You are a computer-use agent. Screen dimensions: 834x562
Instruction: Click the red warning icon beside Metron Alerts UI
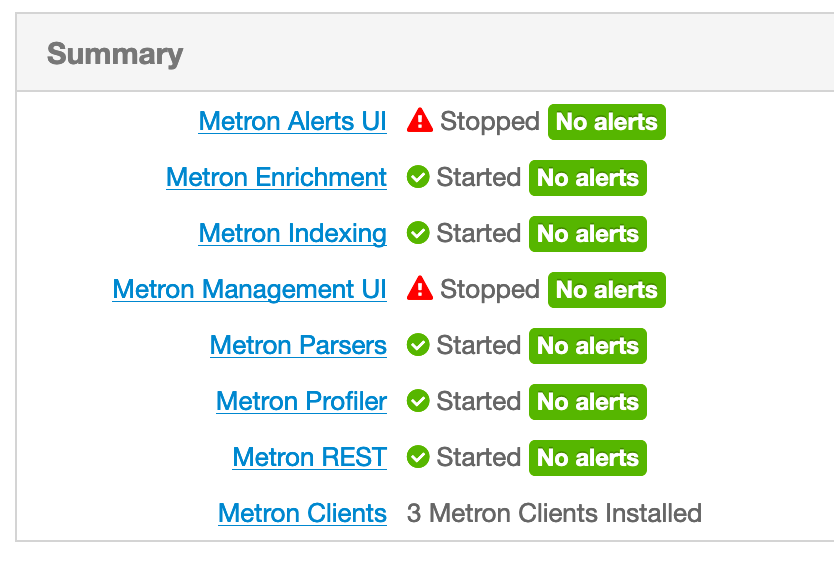point(420,121)
